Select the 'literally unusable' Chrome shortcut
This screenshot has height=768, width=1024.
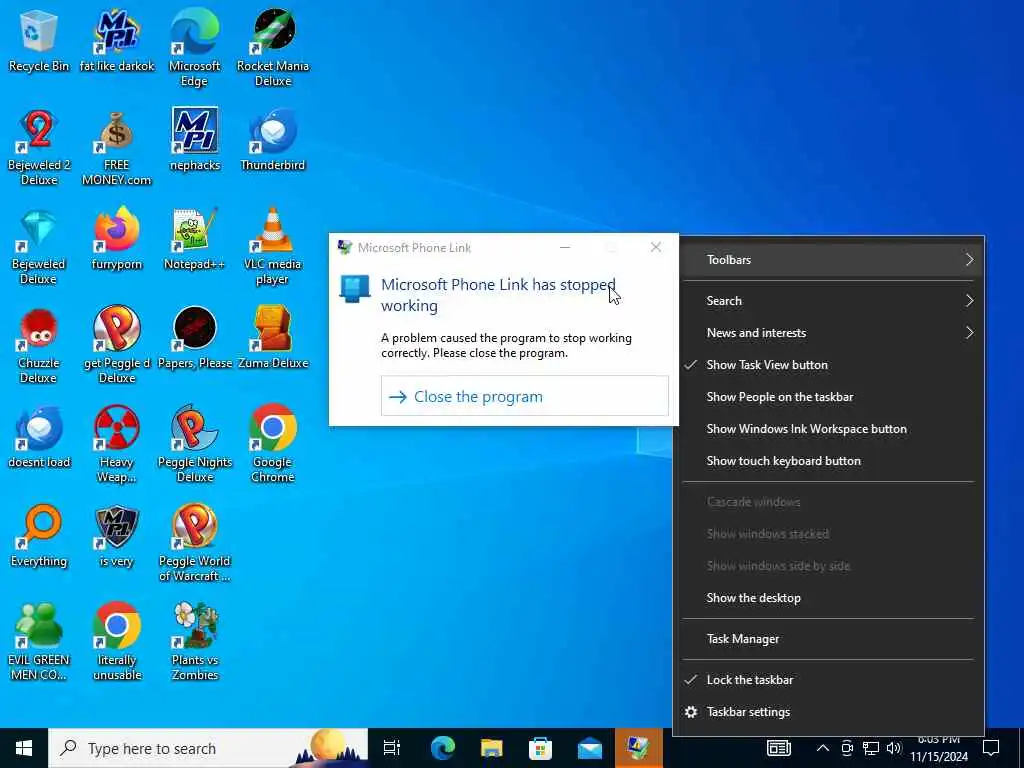click(x=117, y=641)
